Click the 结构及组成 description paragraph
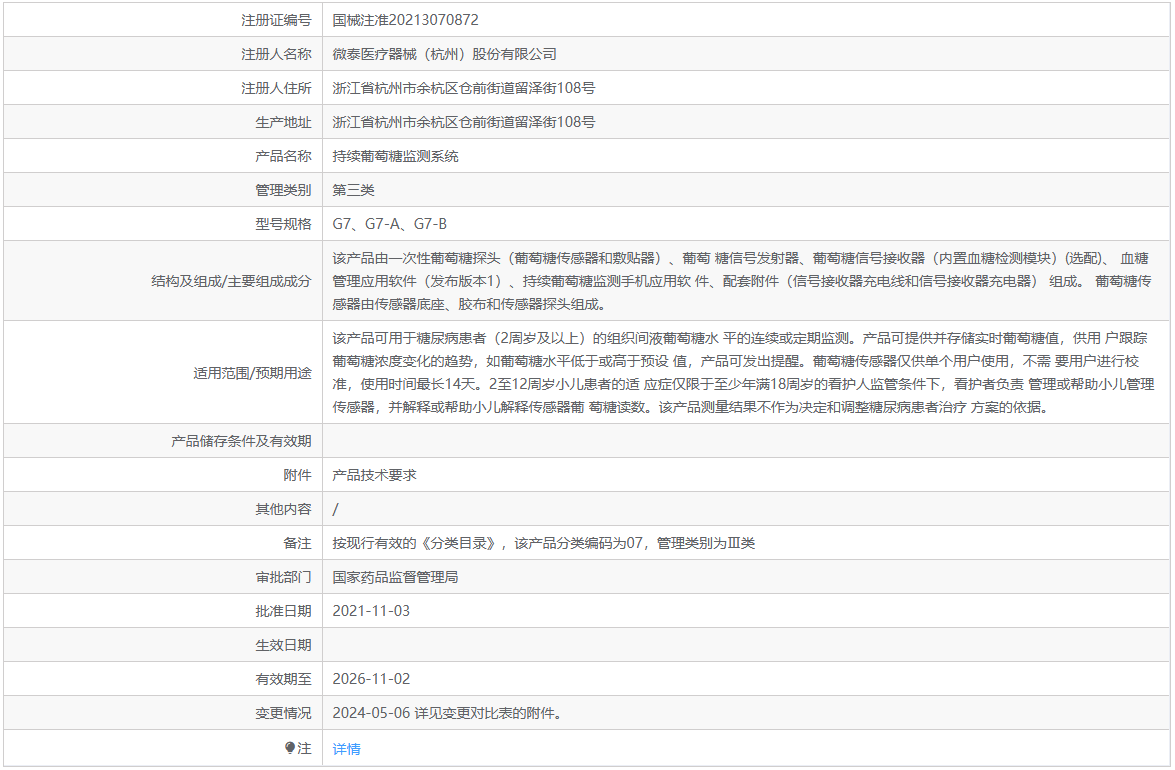This screenshot has height=770, width=1175. pyautogui.click(x=742, y=281)
